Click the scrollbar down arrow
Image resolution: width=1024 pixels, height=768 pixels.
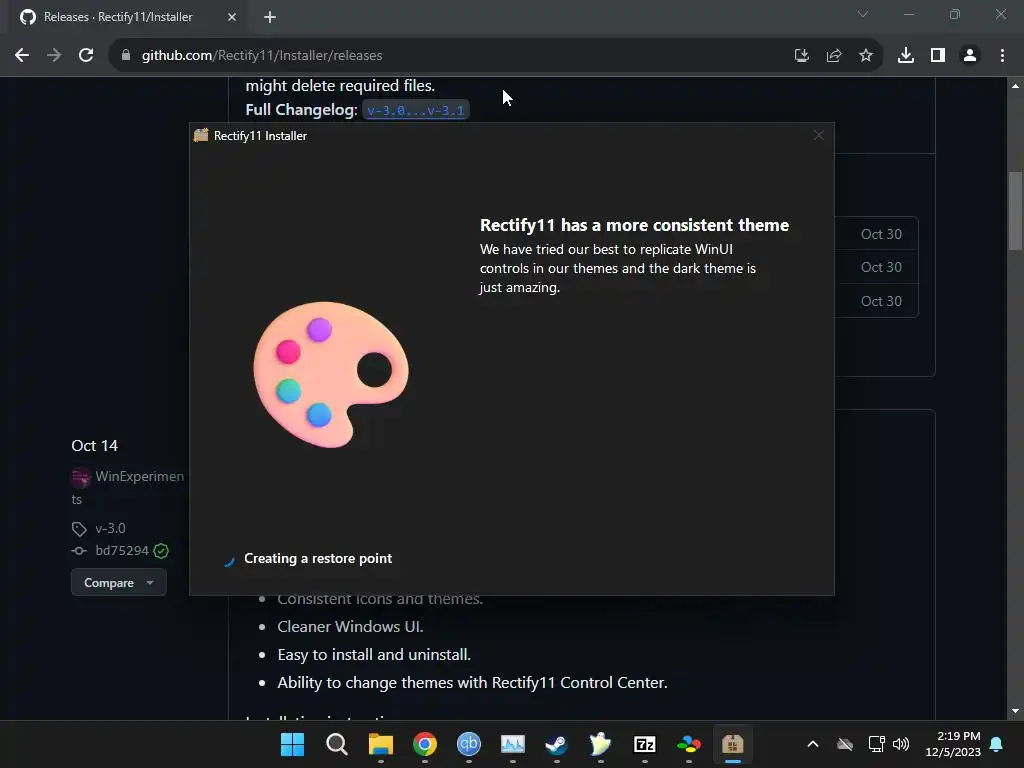pyautogui.click(x=1015, y=711)
